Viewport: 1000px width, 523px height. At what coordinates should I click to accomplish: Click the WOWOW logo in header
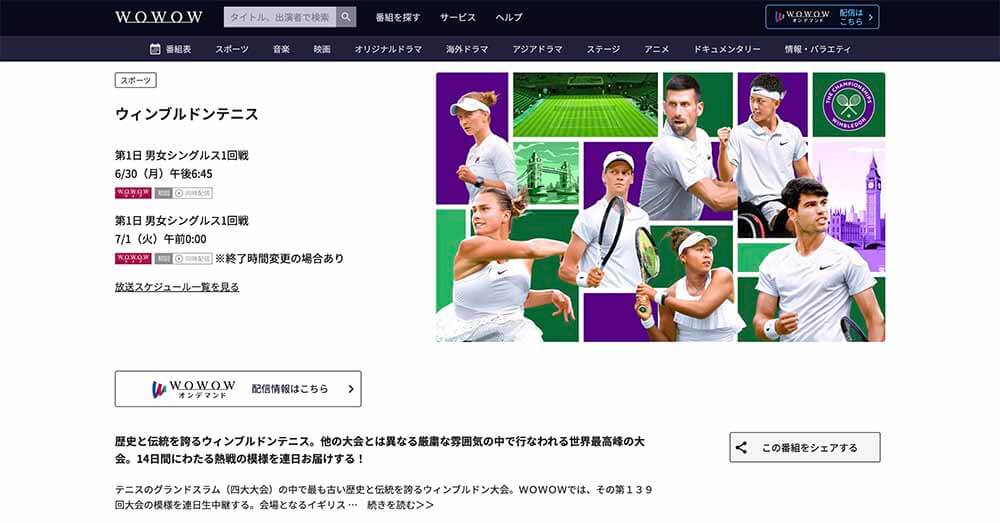(158, 17)
